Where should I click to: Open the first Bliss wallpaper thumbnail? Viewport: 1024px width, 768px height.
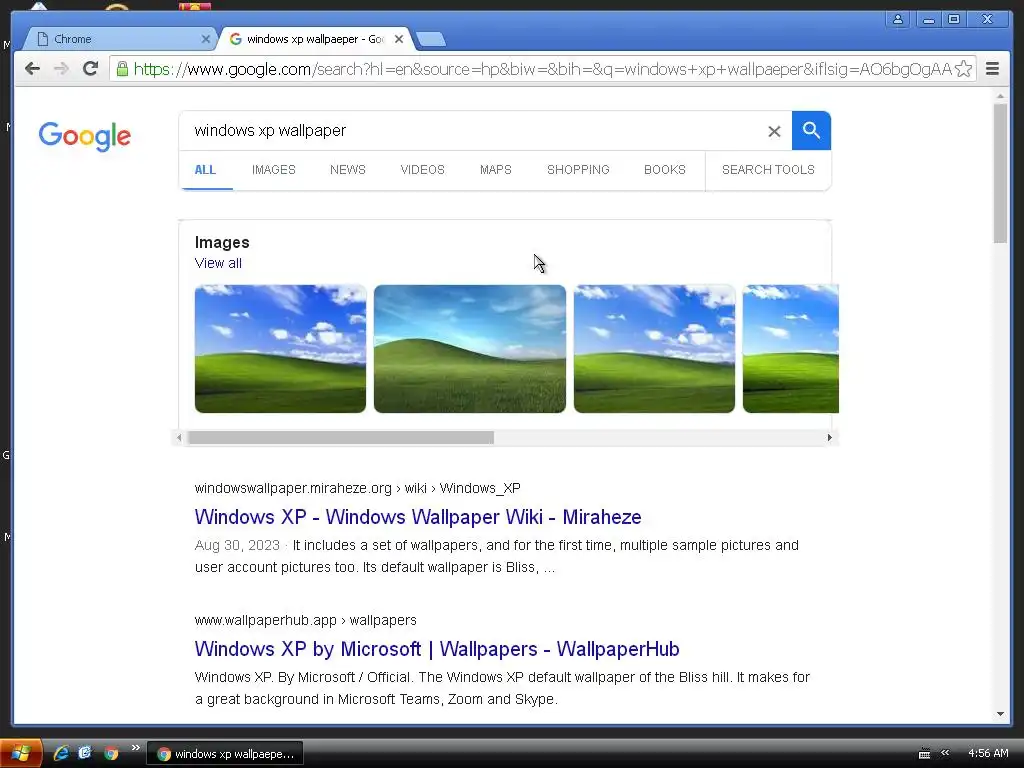pyautogui.click(x=280, y=349)
